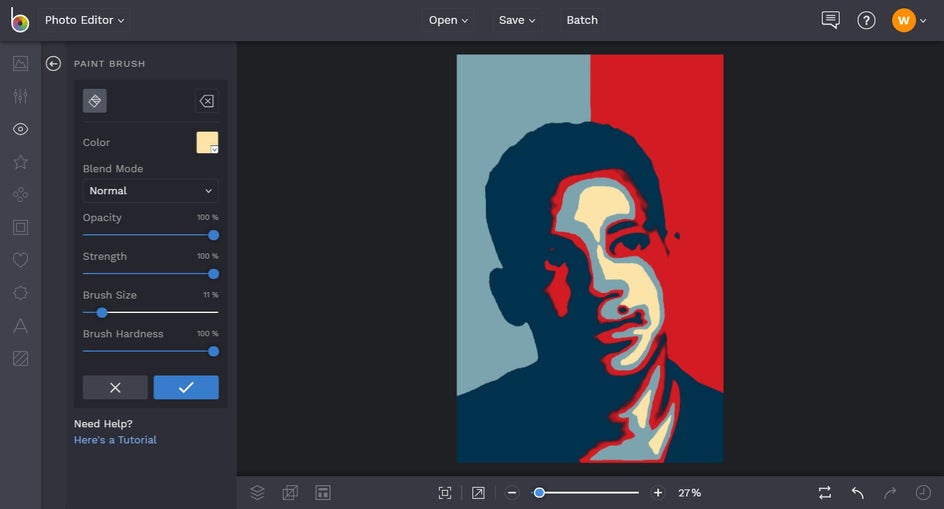The width and height of the screenshot is (944, 509).
Task: Open the Overlays badge icon
Action: pyautogui.click(x=20, y=293)
